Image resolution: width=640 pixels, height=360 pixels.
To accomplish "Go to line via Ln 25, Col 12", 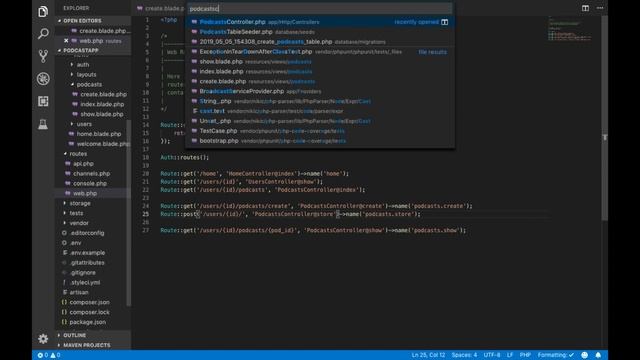I will coord(428,355).
